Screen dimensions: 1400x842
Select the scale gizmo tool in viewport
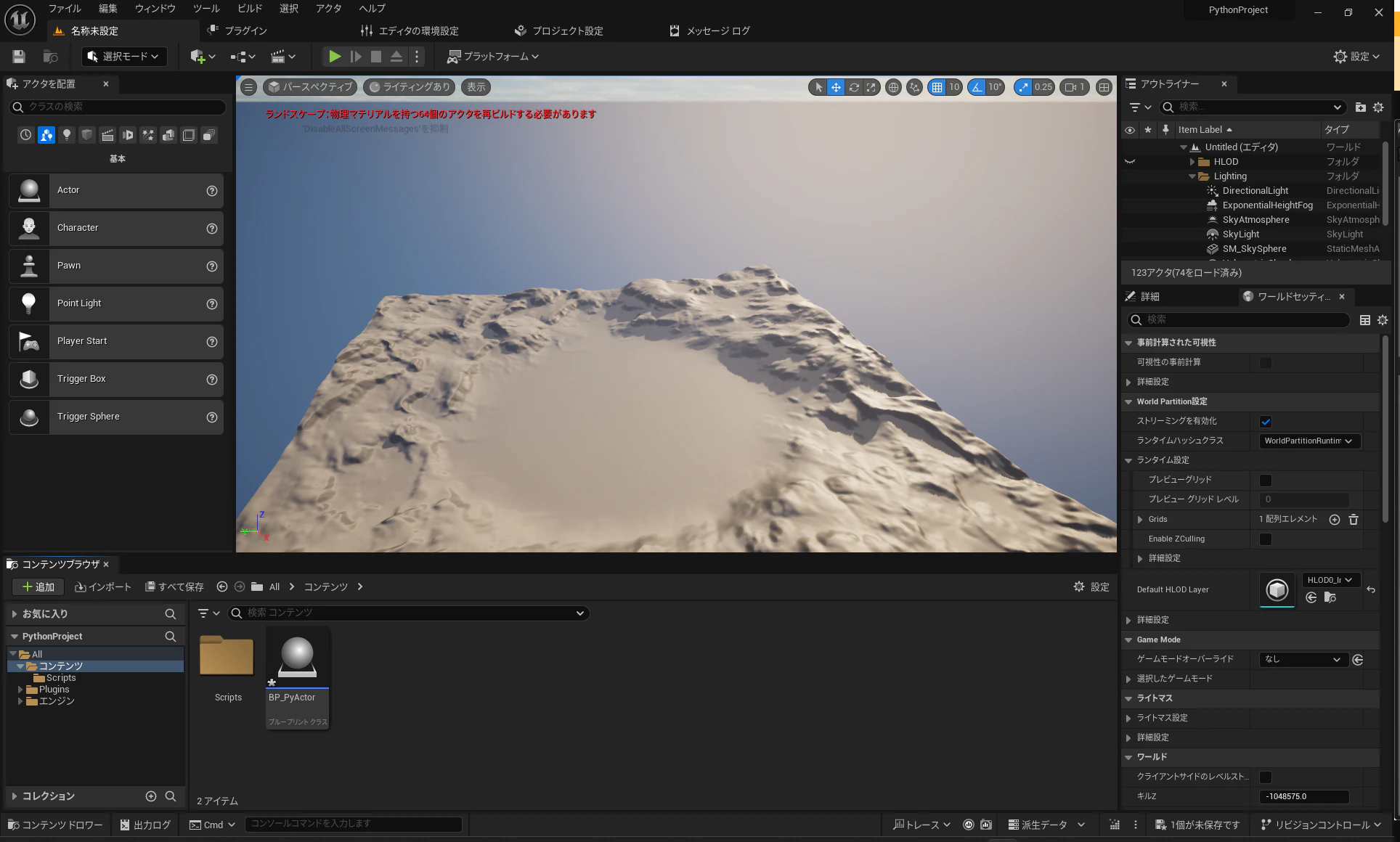click(871, 87)
